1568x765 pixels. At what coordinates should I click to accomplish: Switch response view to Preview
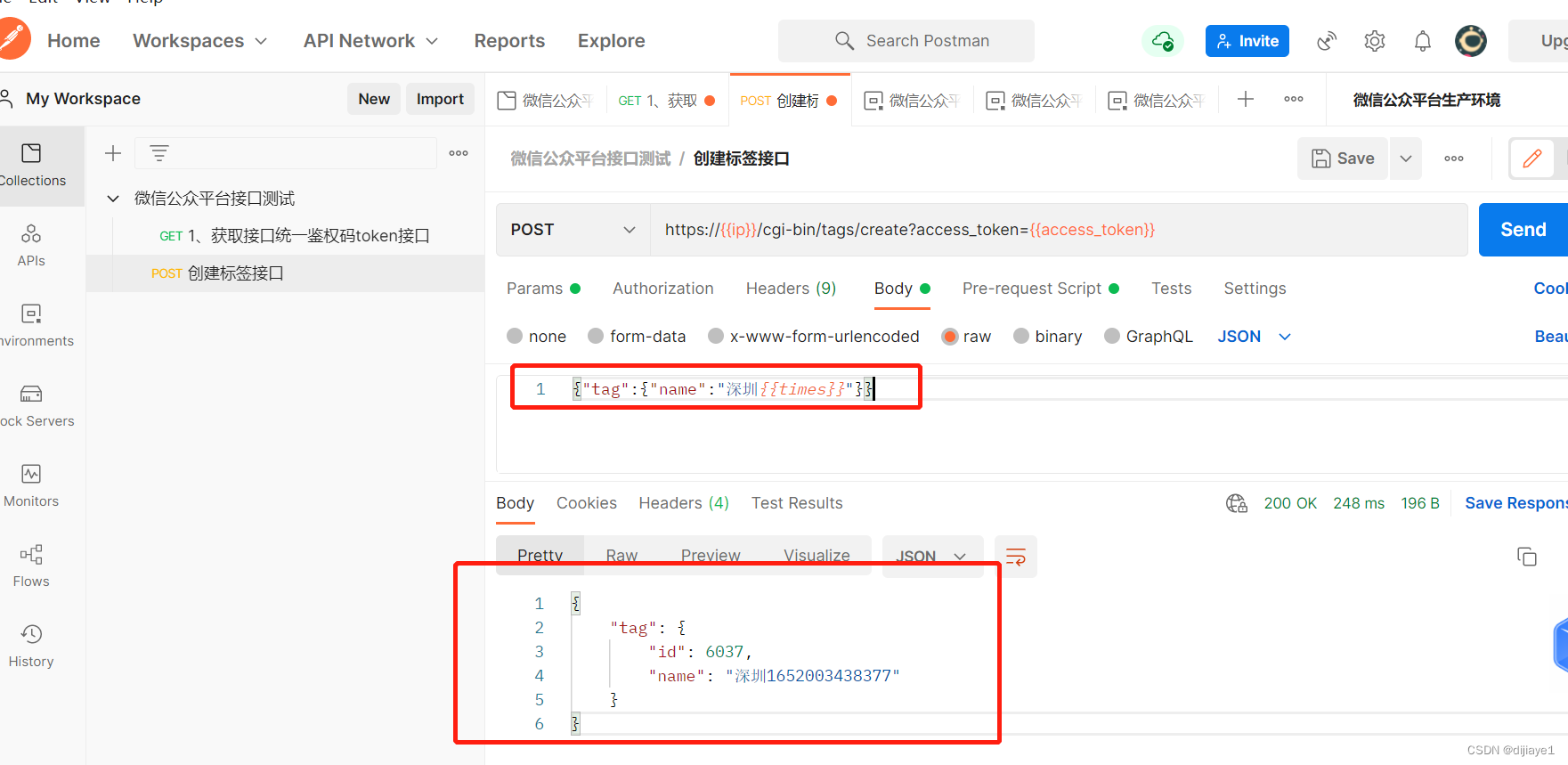[x=711, y=556]
